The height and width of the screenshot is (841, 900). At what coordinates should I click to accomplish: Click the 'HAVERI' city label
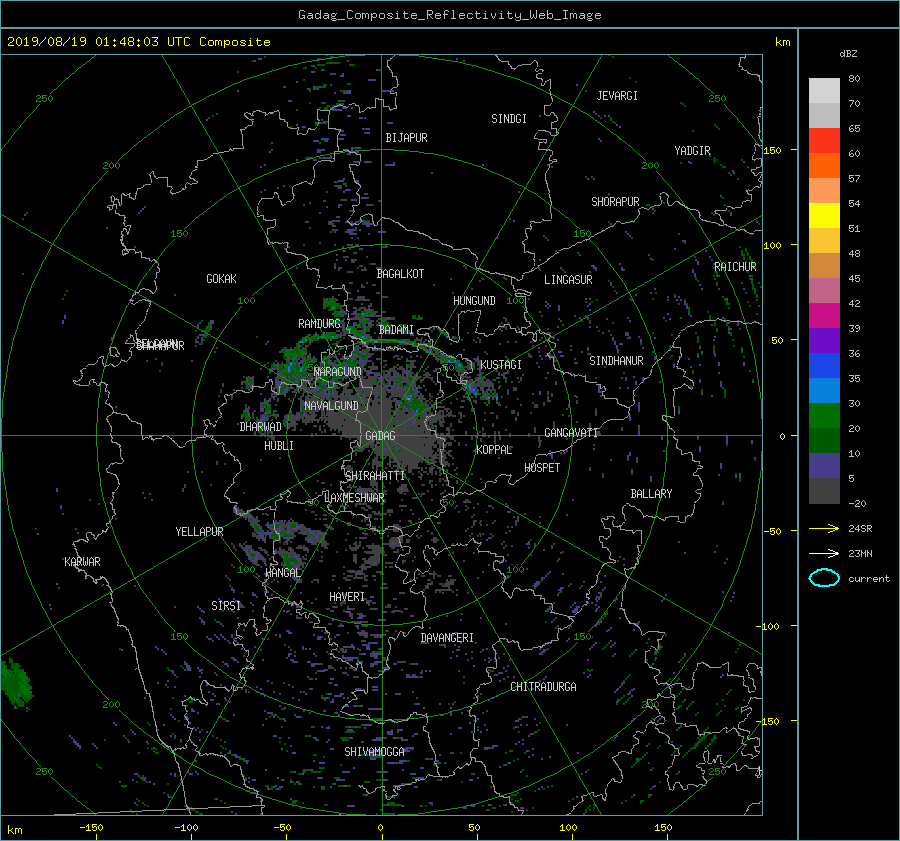(347, 598)
